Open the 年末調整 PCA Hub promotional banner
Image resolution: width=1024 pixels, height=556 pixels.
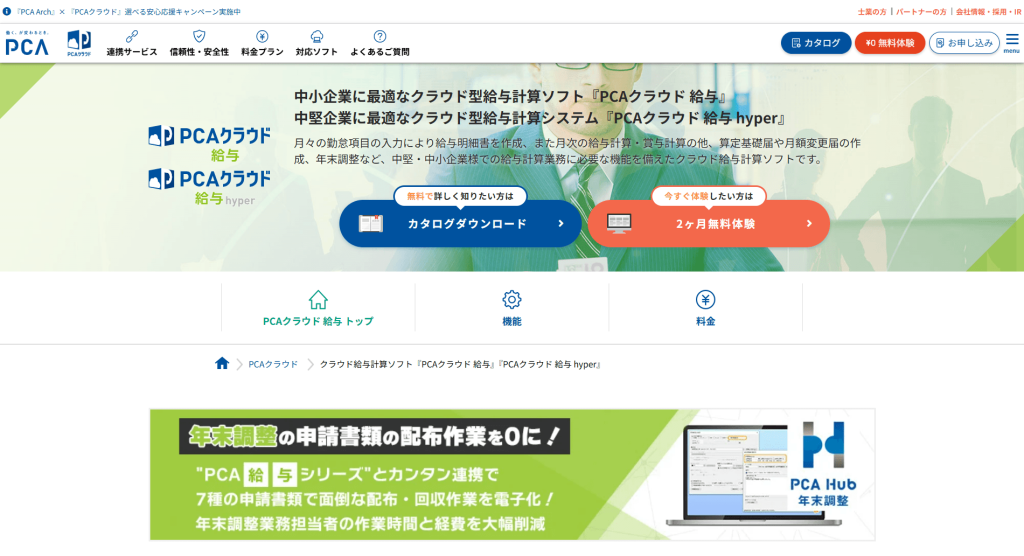[x=513, y=475]
